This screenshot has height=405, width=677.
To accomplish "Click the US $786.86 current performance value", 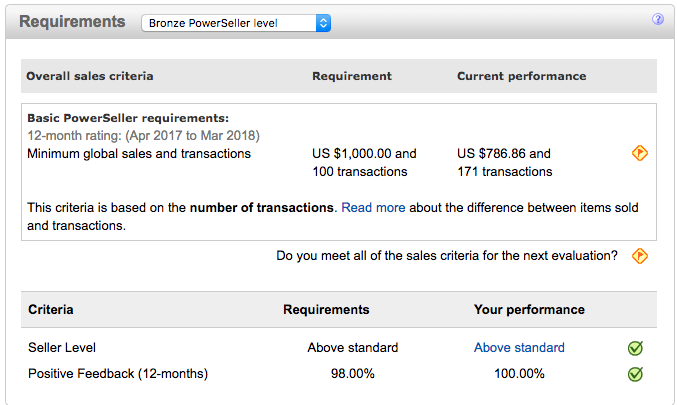I will click(x=504, y=154).
